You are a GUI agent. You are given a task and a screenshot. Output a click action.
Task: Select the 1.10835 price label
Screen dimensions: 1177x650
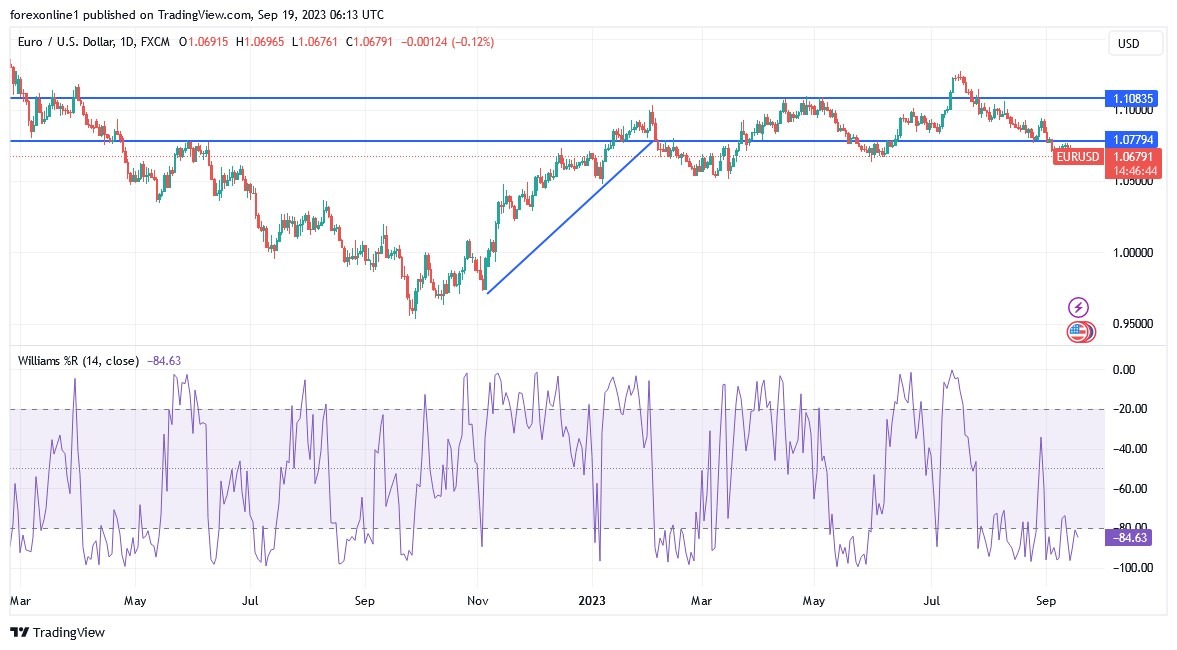coord(1131,98)
